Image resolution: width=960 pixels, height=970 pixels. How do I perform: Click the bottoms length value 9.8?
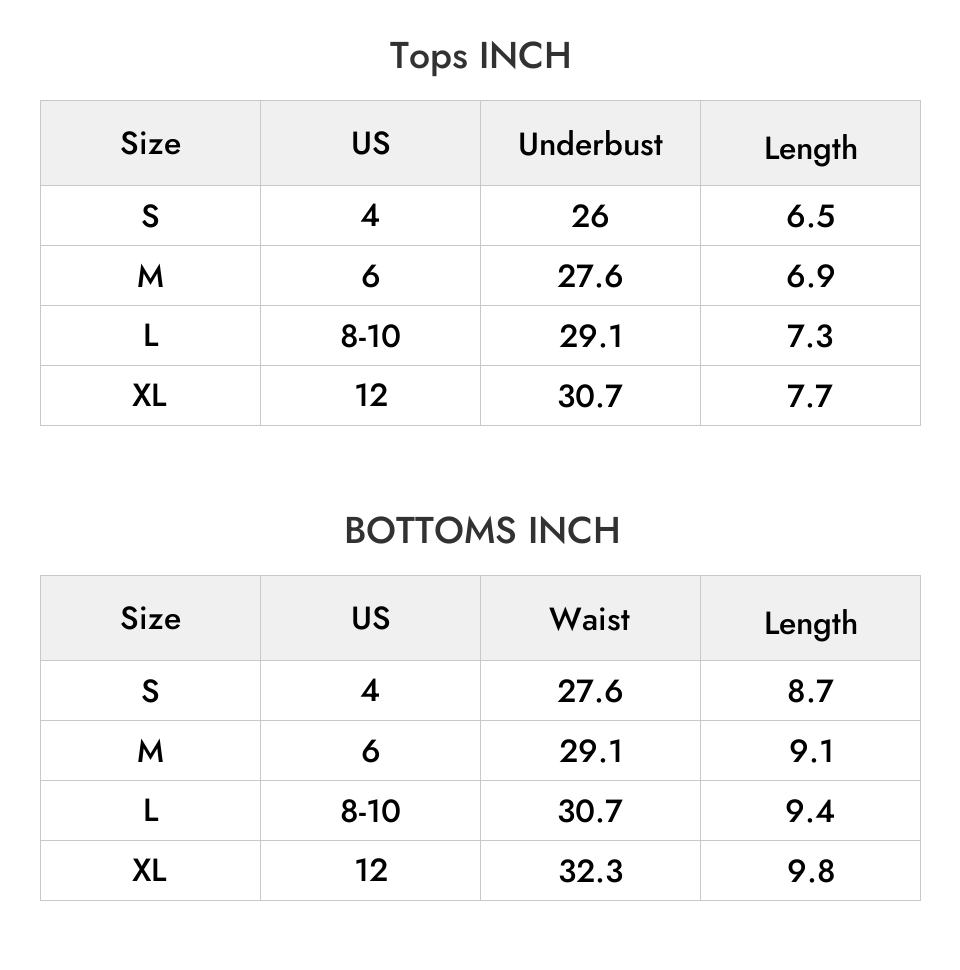tap(810, 870)
